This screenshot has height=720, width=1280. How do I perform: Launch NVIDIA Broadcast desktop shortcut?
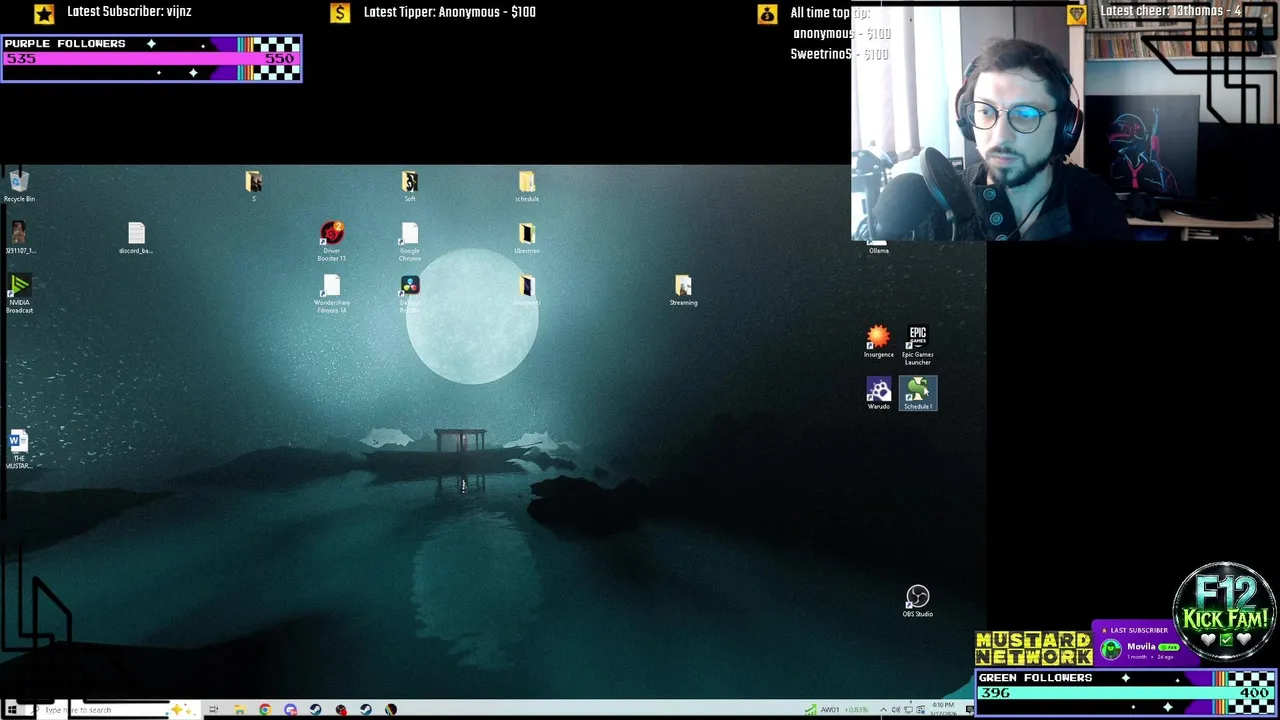(19, 294)
